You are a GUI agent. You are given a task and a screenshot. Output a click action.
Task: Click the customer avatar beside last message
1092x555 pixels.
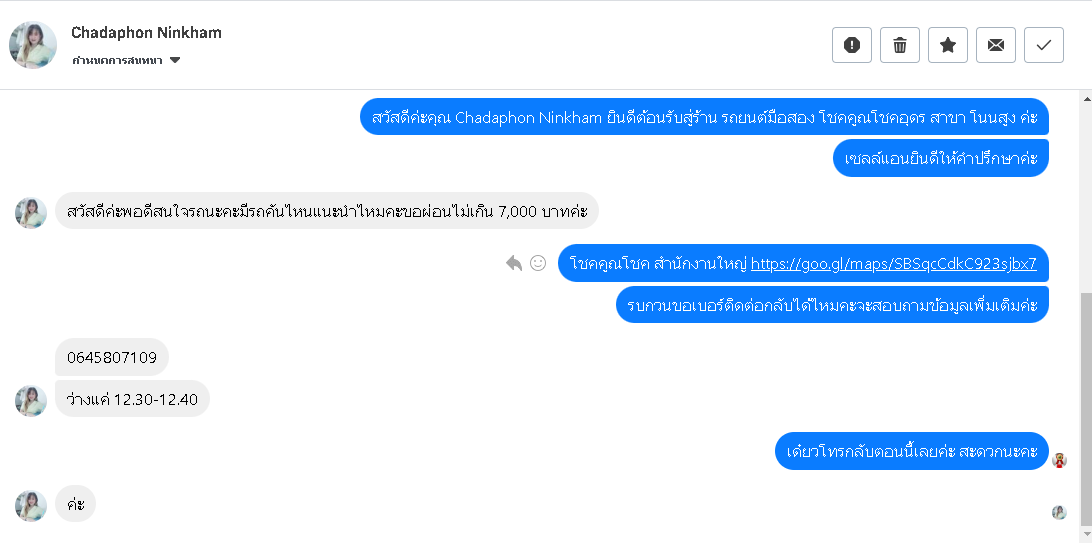(x=31, y=506)
